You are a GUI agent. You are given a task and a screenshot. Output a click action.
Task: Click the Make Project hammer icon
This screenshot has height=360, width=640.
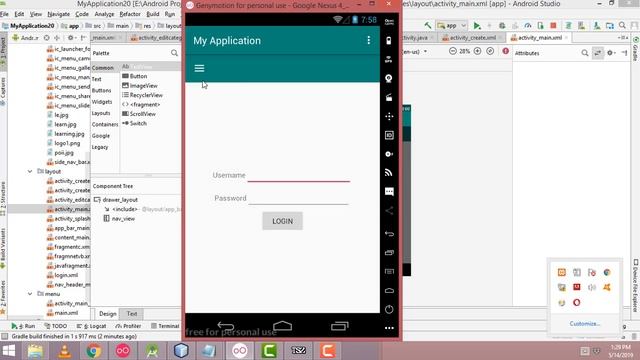(x=427, y=25)
